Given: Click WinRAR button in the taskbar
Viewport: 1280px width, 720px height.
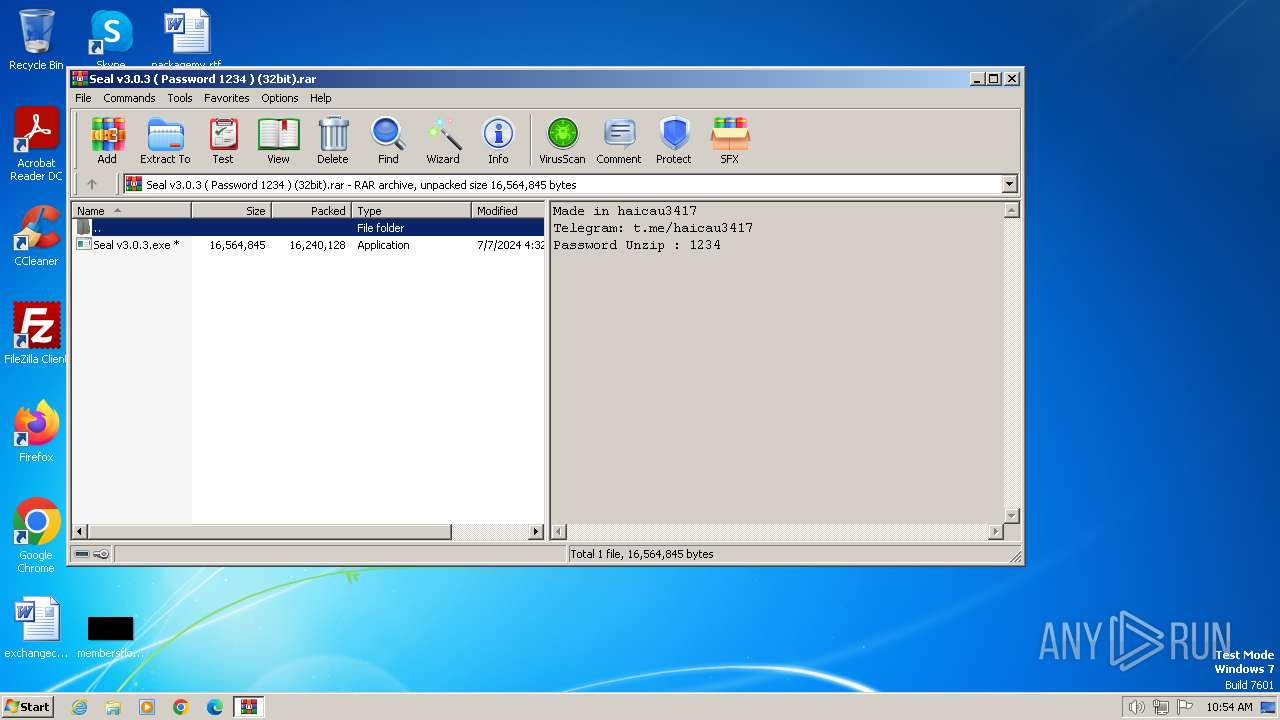Looking at the screenshot, I should [248, 707].
